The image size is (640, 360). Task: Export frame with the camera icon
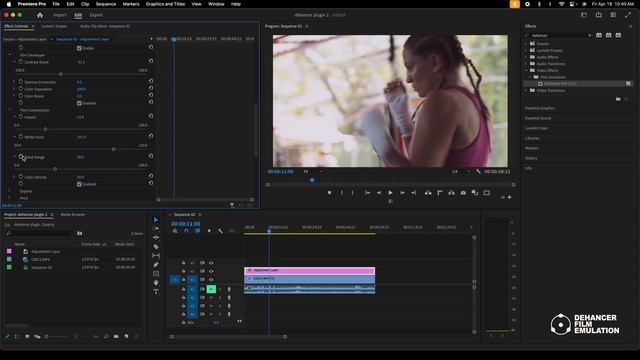tap(463, 193)
